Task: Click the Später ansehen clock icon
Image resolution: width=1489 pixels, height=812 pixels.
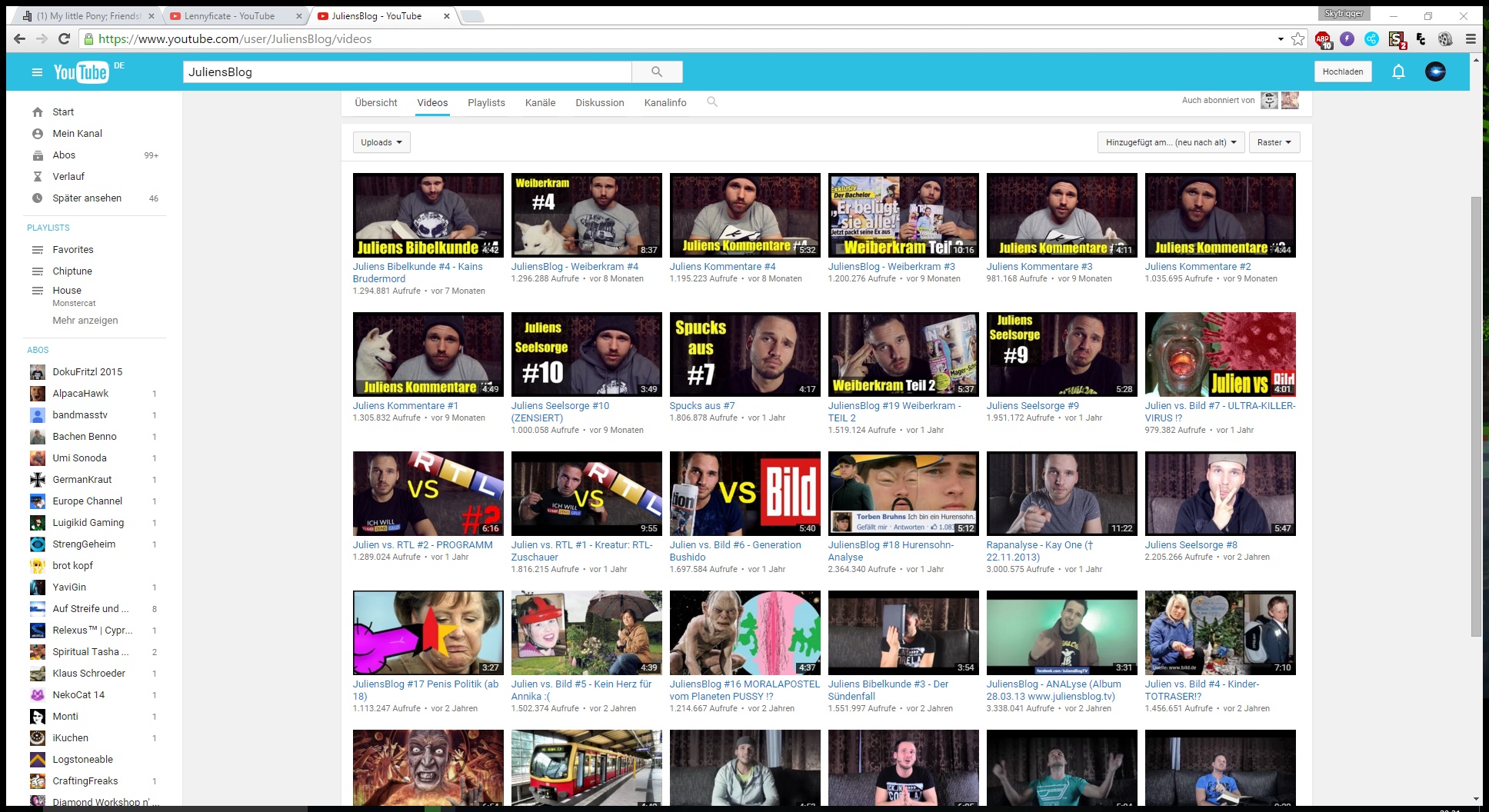Action: [38, 198]
